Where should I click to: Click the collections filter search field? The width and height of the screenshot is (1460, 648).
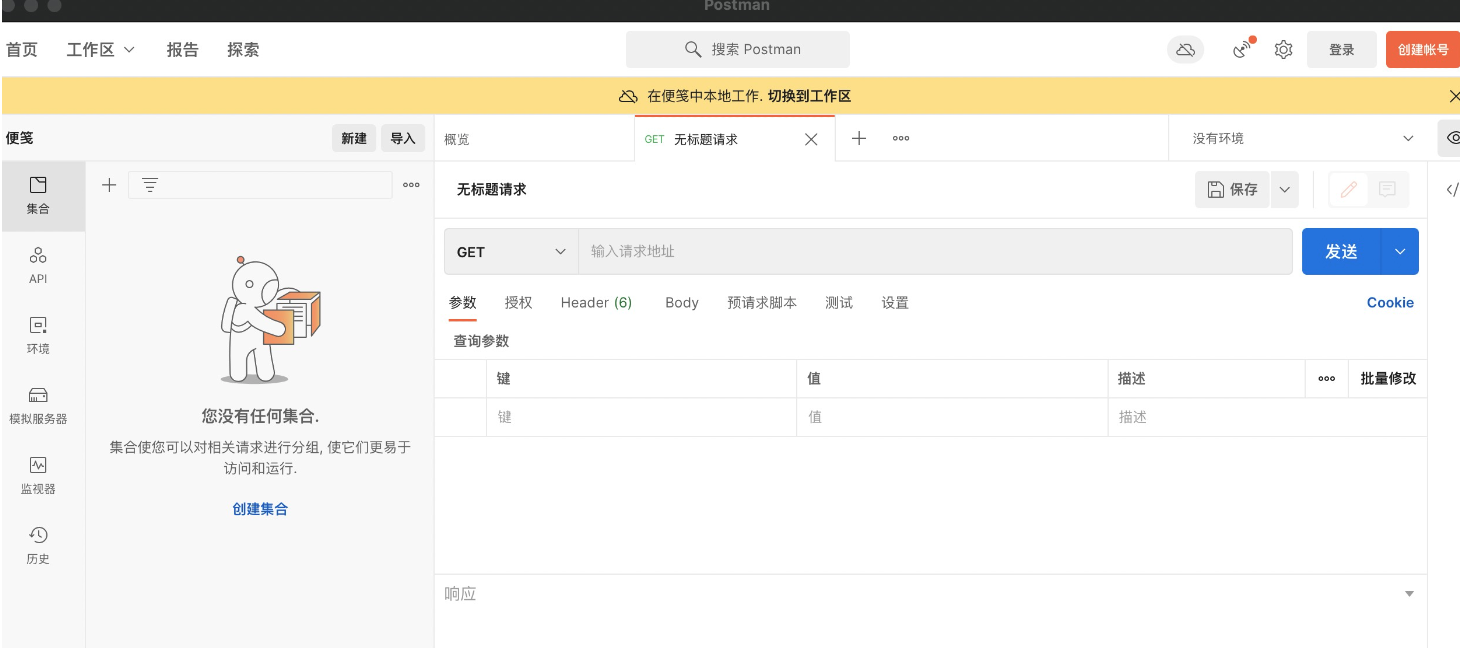(260, 185)
